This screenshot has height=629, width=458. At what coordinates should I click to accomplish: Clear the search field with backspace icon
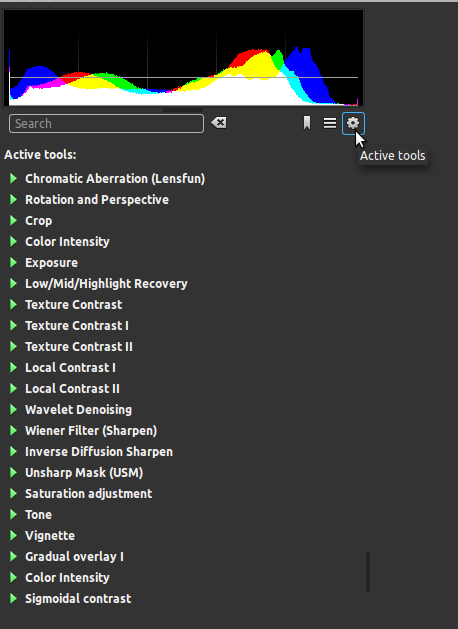[x=219, y=123]
